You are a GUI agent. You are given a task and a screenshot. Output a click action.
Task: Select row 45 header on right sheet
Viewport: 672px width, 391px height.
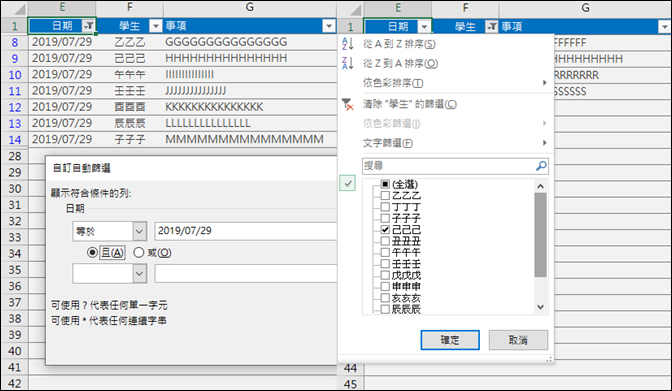point(351,384)
